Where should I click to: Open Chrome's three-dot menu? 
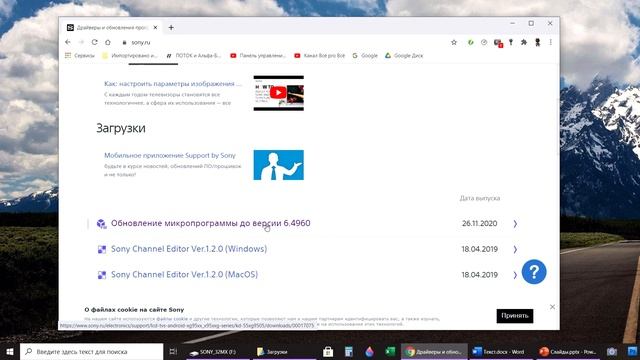pyautogui.click(x=551, y=42)
